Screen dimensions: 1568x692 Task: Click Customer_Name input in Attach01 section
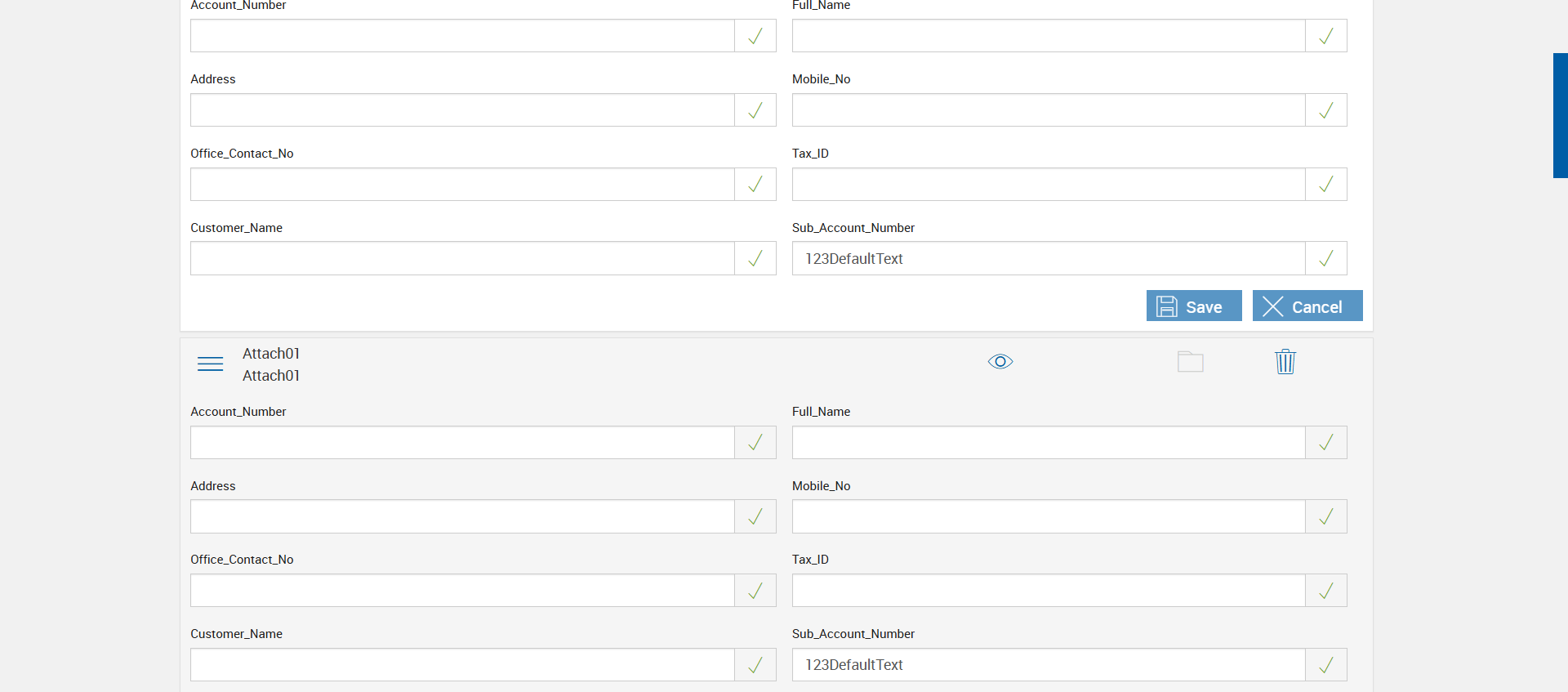(x=462, y=665)
